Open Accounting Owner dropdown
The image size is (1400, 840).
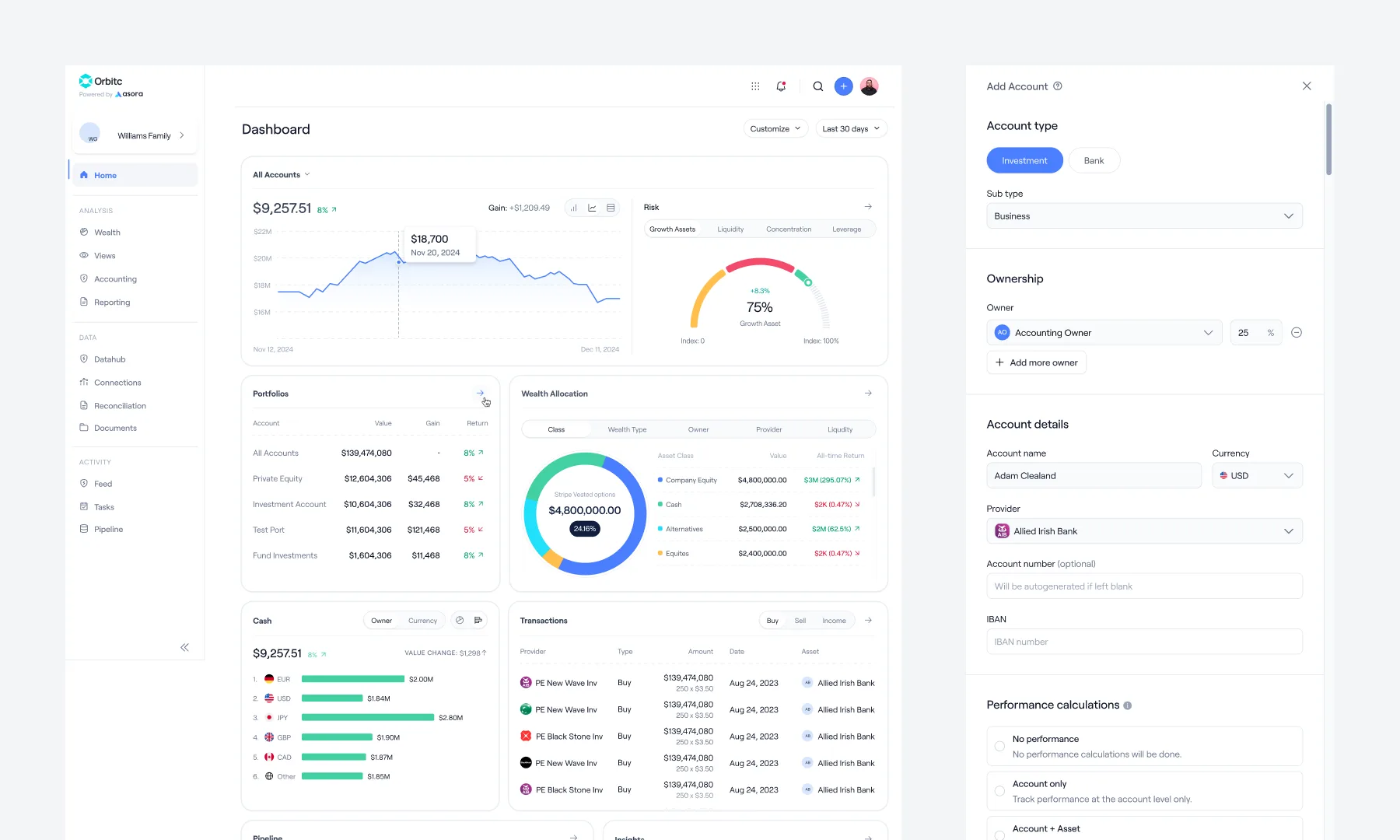[x=1104, y=333]
